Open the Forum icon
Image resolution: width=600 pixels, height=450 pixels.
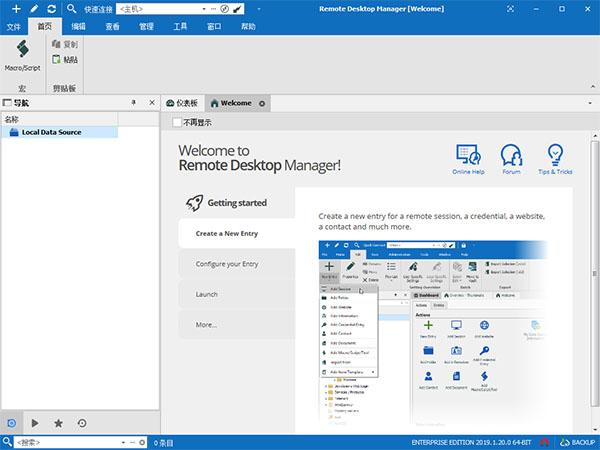pyautogui.click(x=511, y=158)
